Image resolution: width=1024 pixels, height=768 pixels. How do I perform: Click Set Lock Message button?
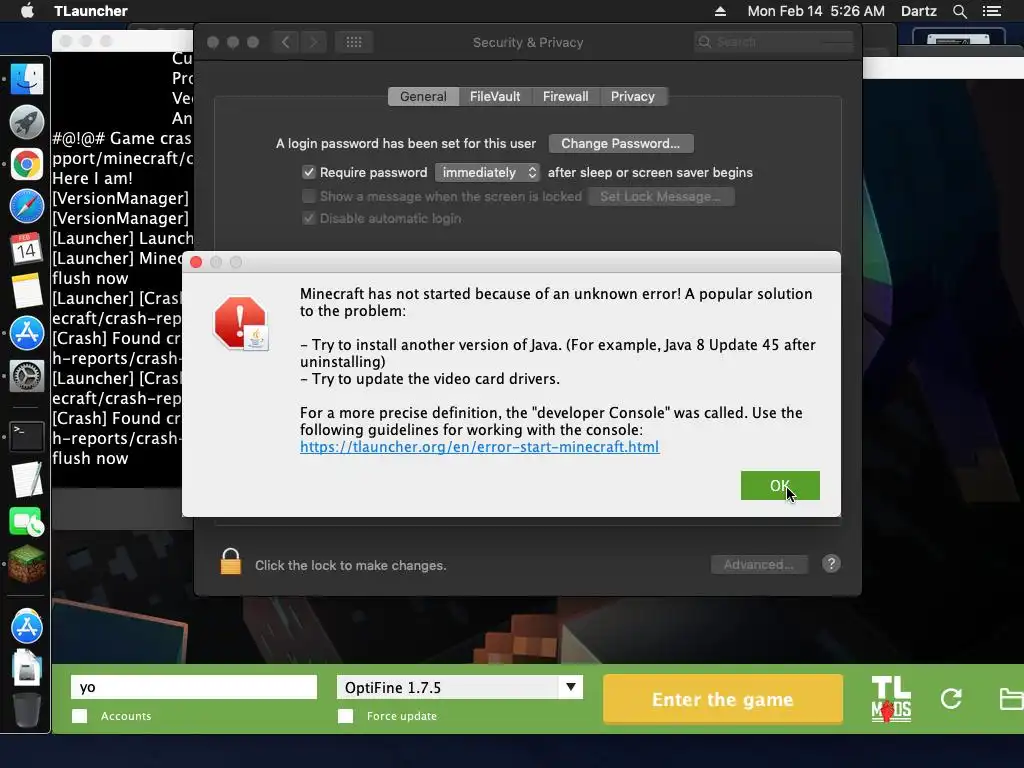click(661, 197)
